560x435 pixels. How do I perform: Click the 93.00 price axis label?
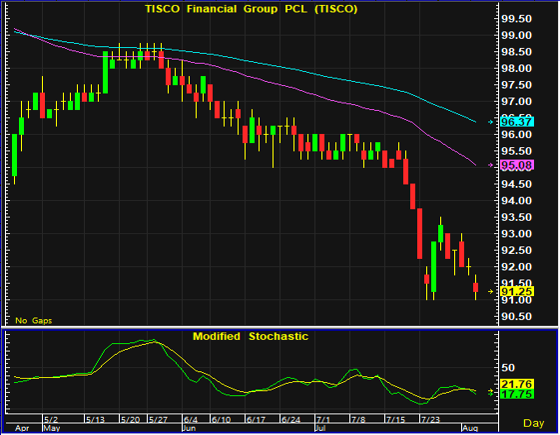point(516,234)
